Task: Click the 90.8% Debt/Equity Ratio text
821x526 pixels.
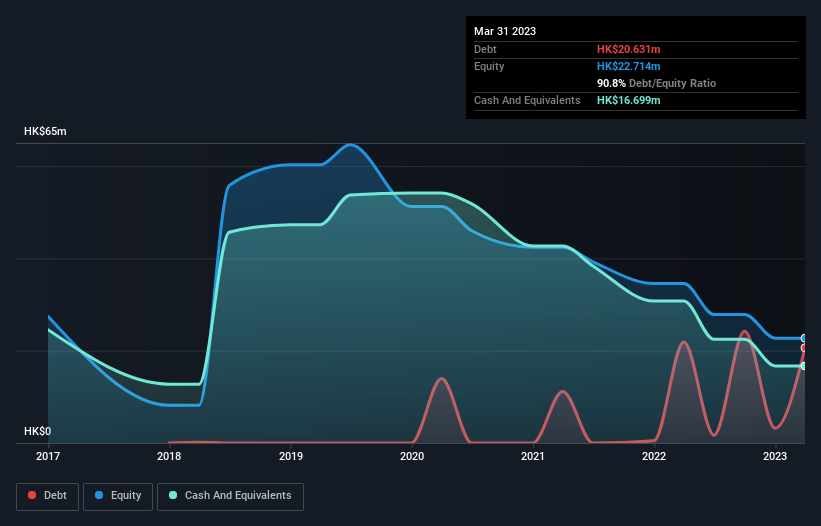Action: 656,83
